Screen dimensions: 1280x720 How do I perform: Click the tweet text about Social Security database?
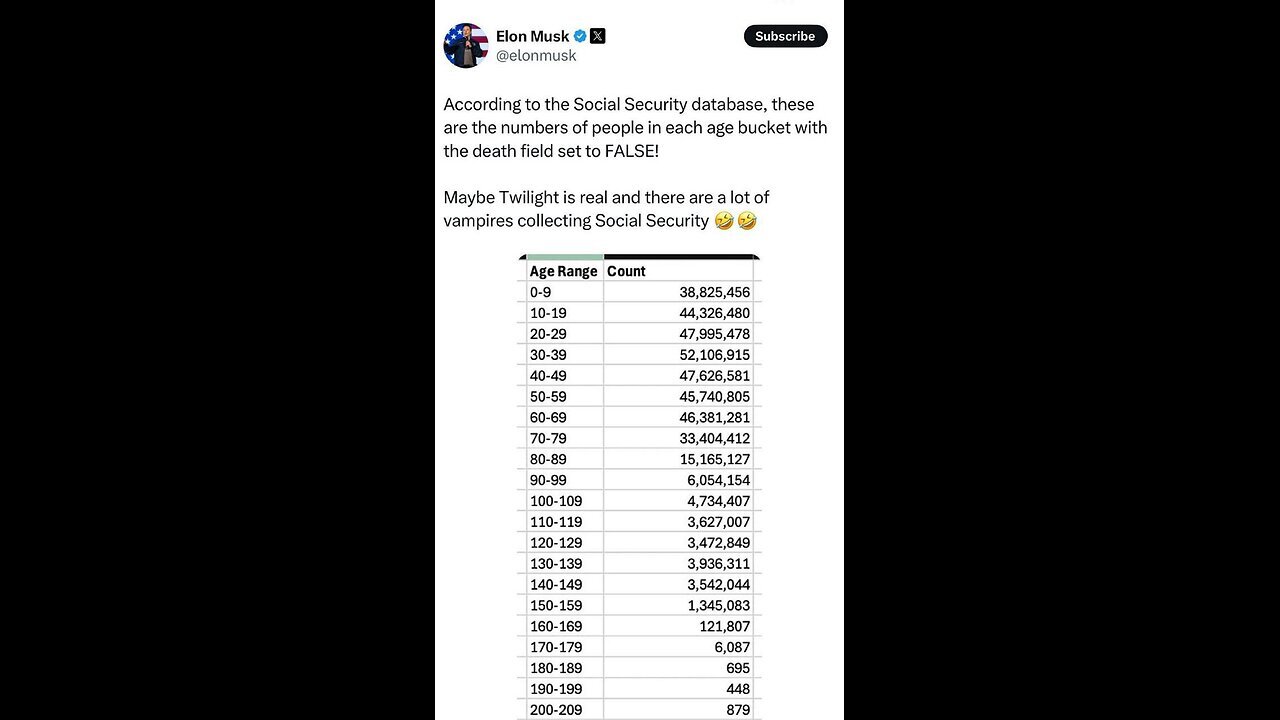click(x=636, y=127)
